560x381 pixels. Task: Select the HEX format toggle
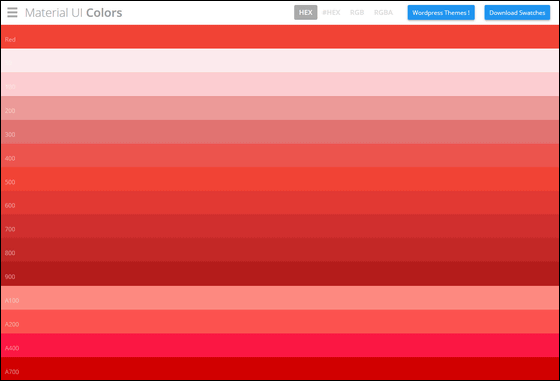305,12
